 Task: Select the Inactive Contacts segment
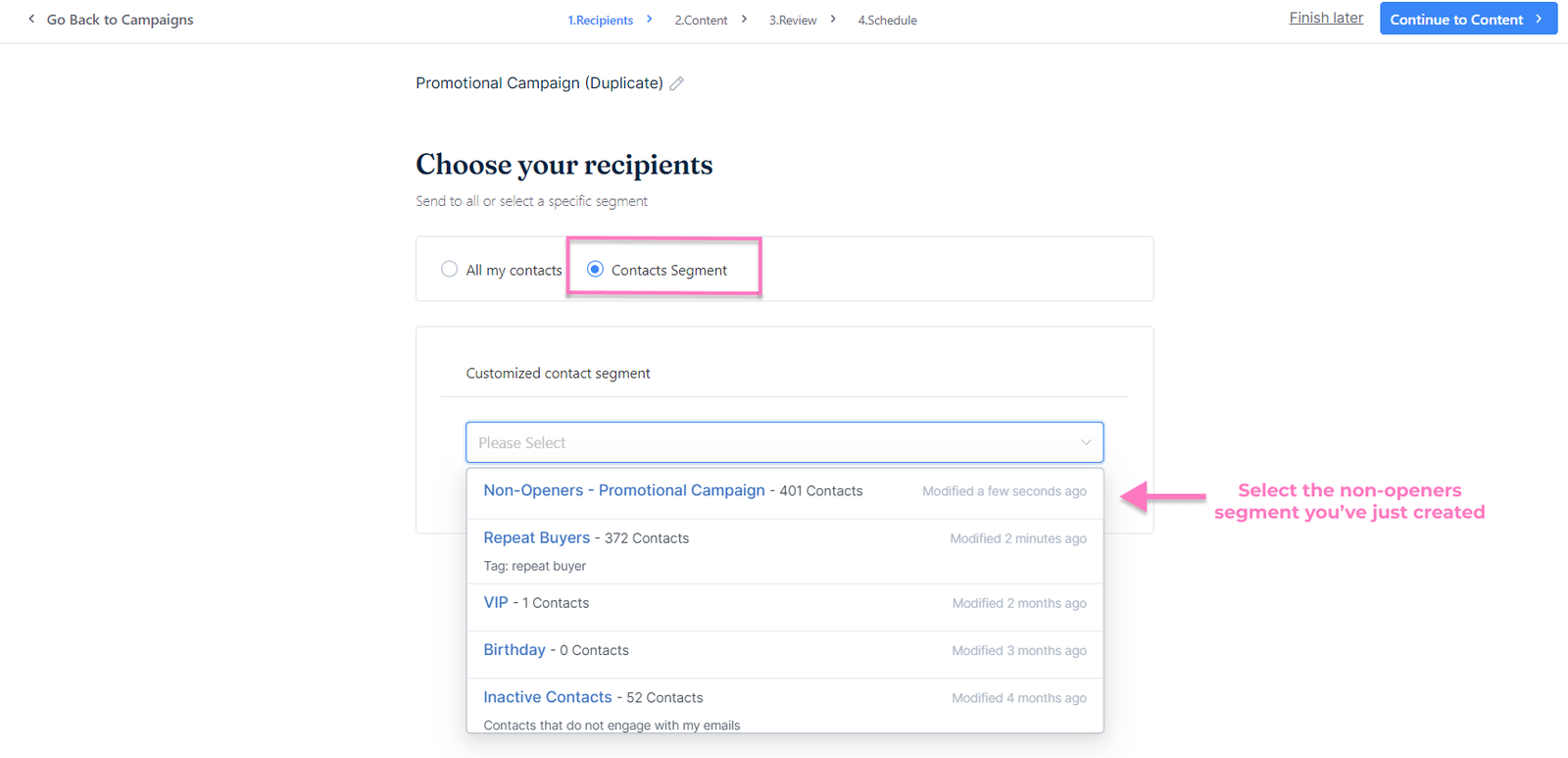548,697
